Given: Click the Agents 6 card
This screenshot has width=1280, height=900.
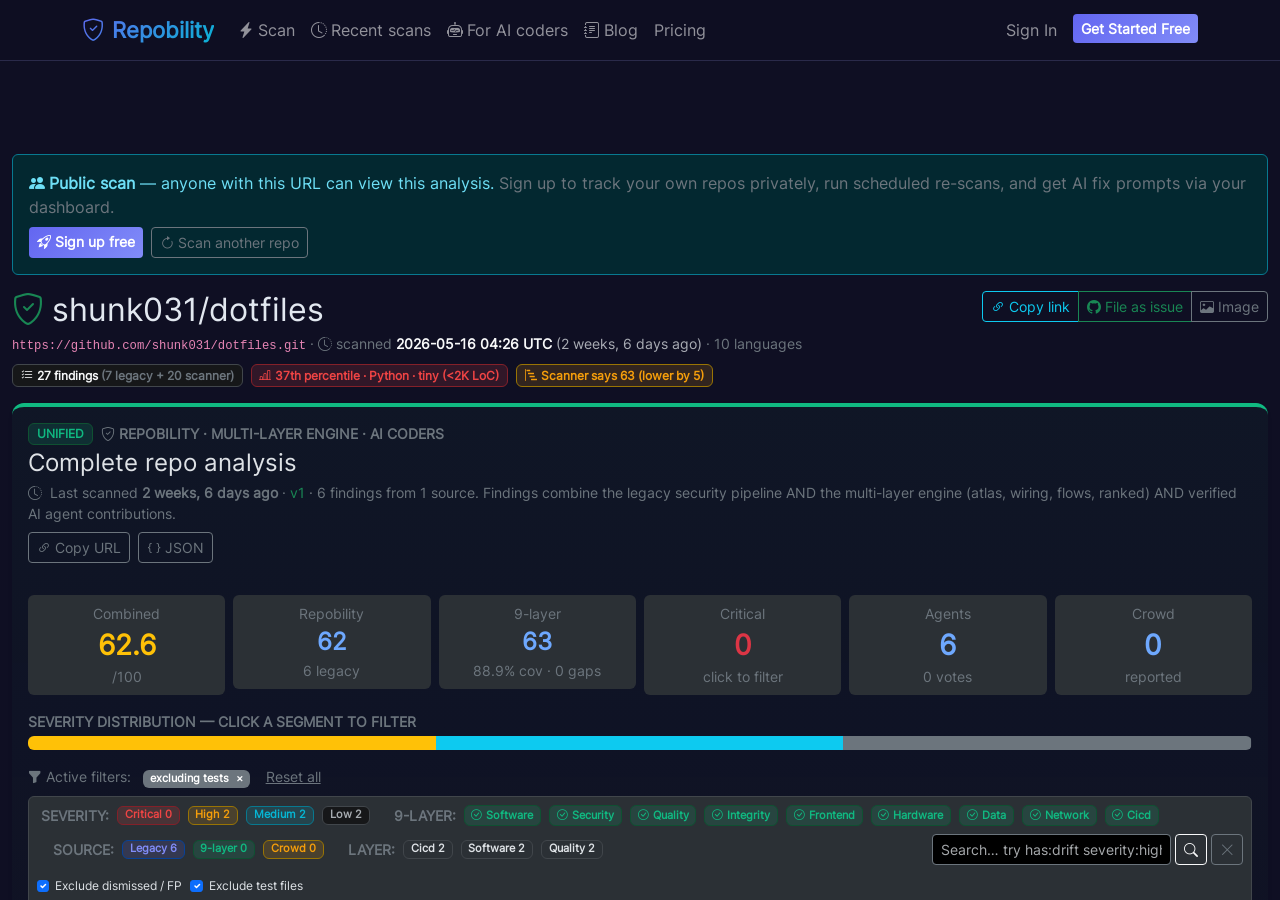Looking at the screenshot, I should point(948,645).
